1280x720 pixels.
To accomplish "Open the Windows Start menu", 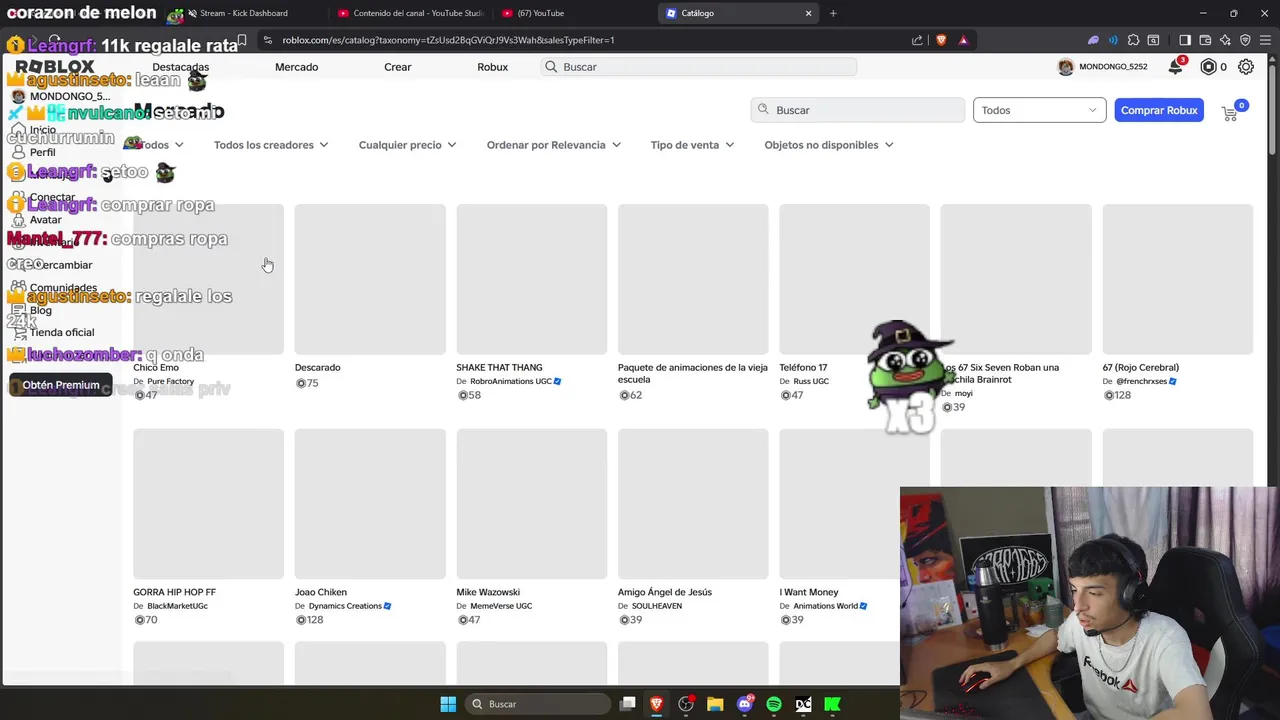I will pos(448,704).
